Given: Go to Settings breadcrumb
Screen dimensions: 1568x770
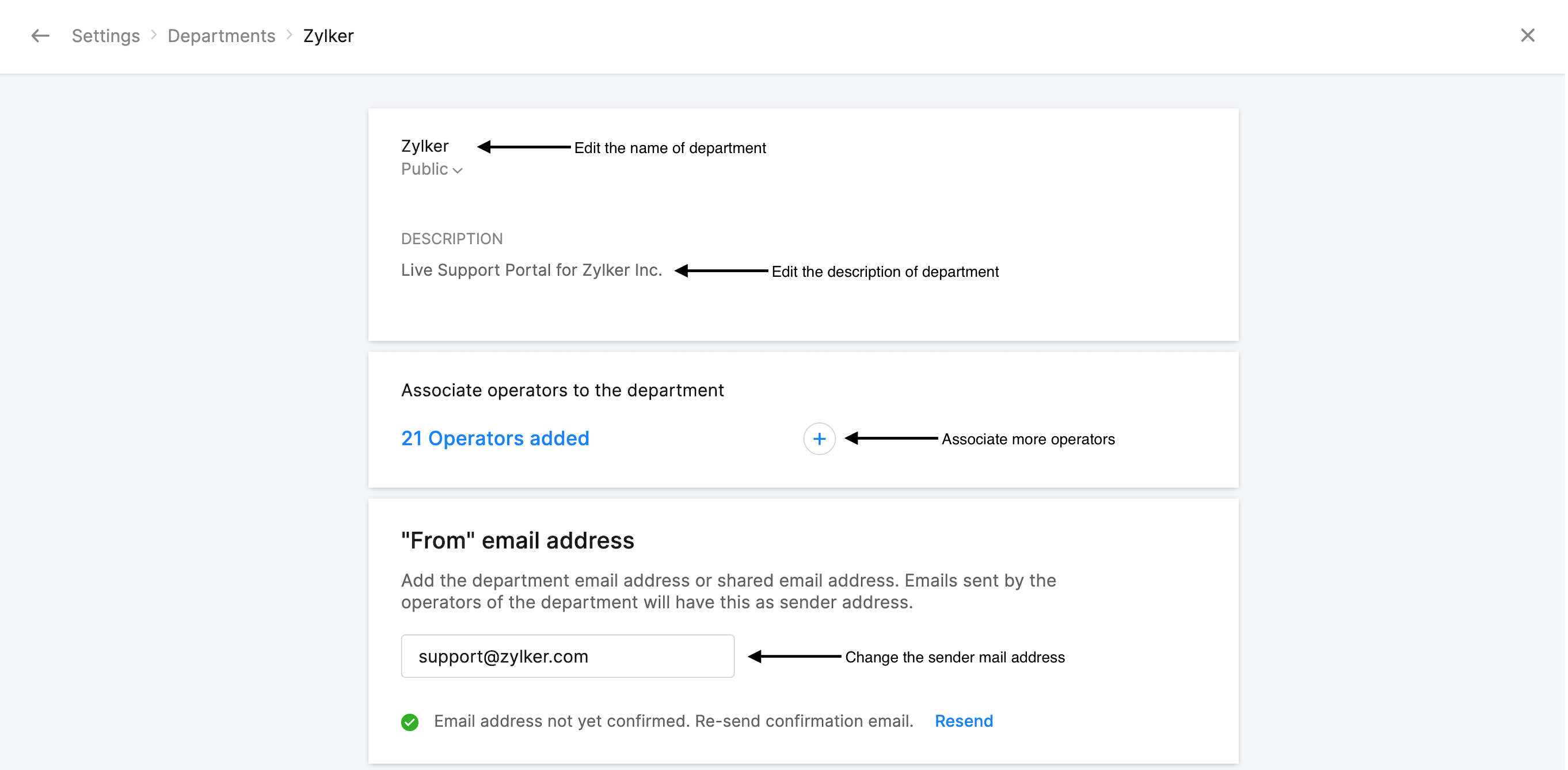Looking at the screenshot, I should (105, 36).
